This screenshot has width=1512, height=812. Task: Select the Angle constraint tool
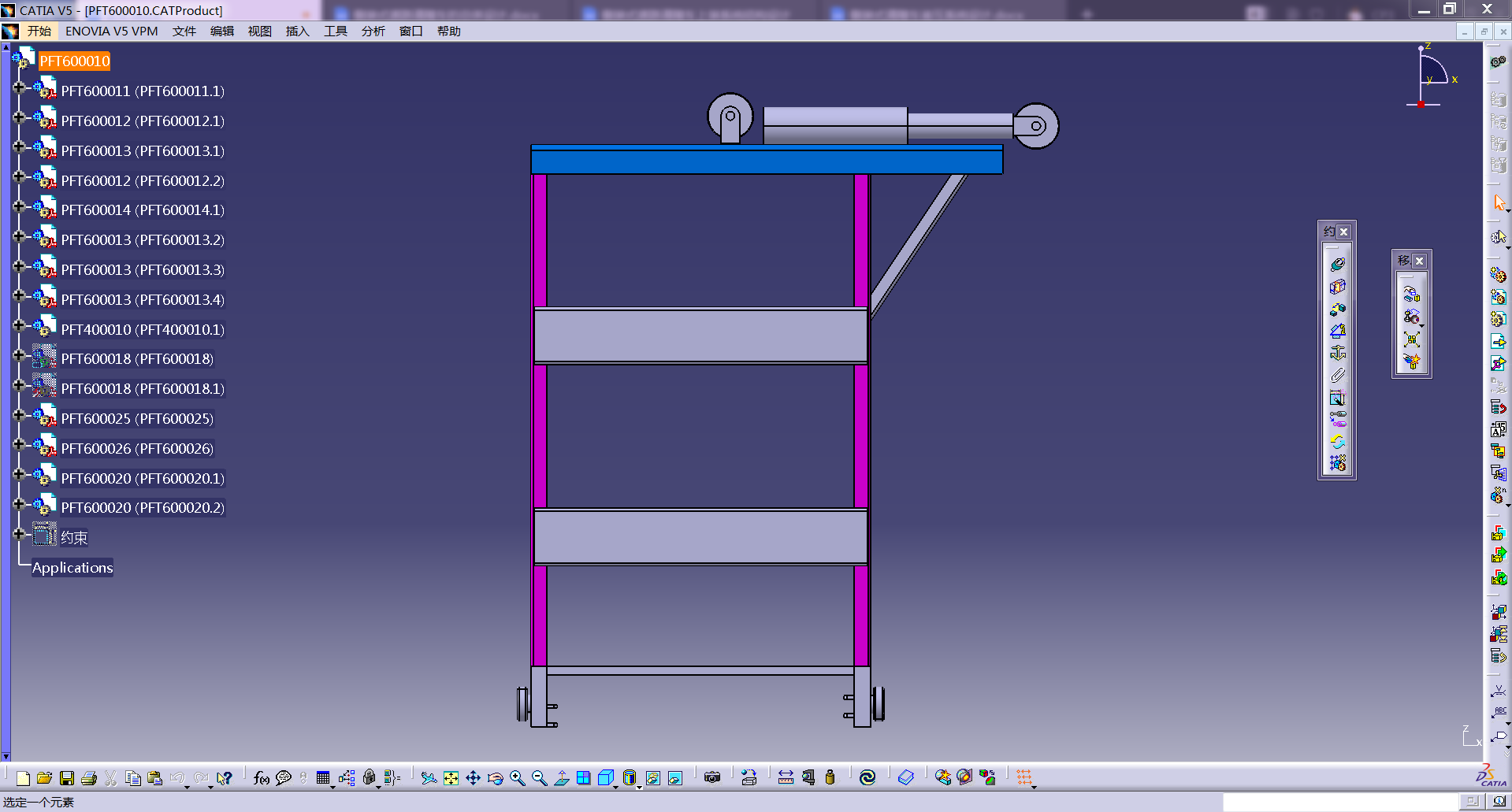(x=1338, y=331)
